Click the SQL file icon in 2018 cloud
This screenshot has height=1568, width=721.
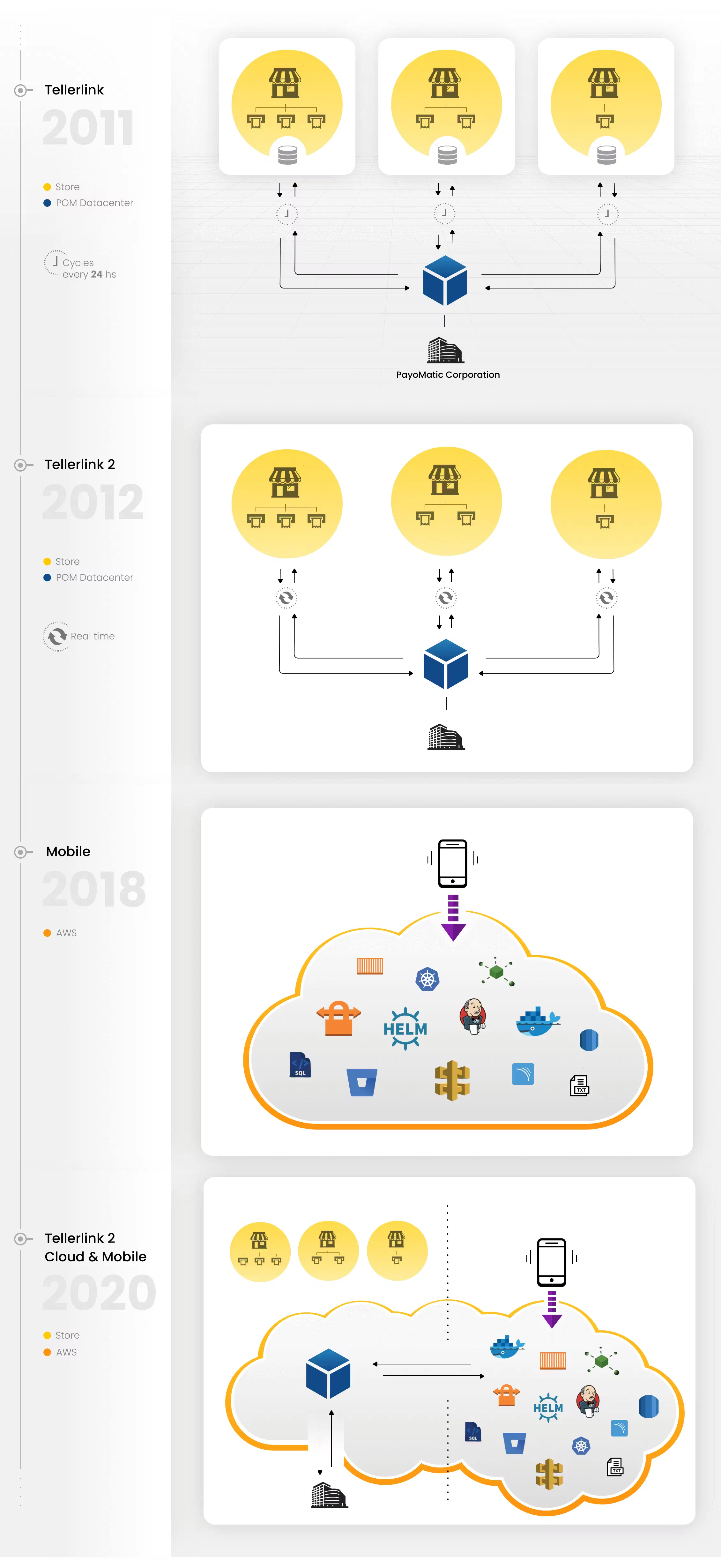point(300,1065)
